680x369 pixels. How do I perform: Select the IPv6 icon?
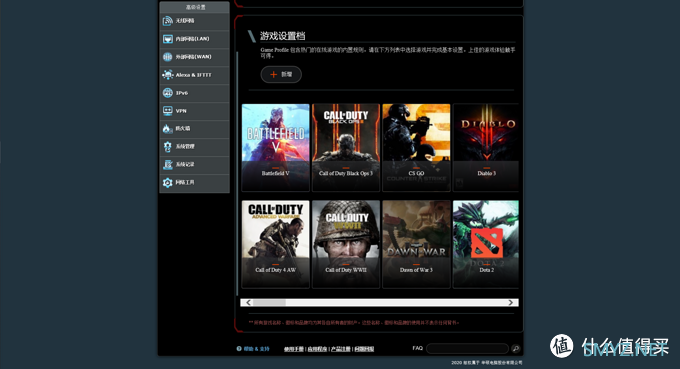[167, 93]
